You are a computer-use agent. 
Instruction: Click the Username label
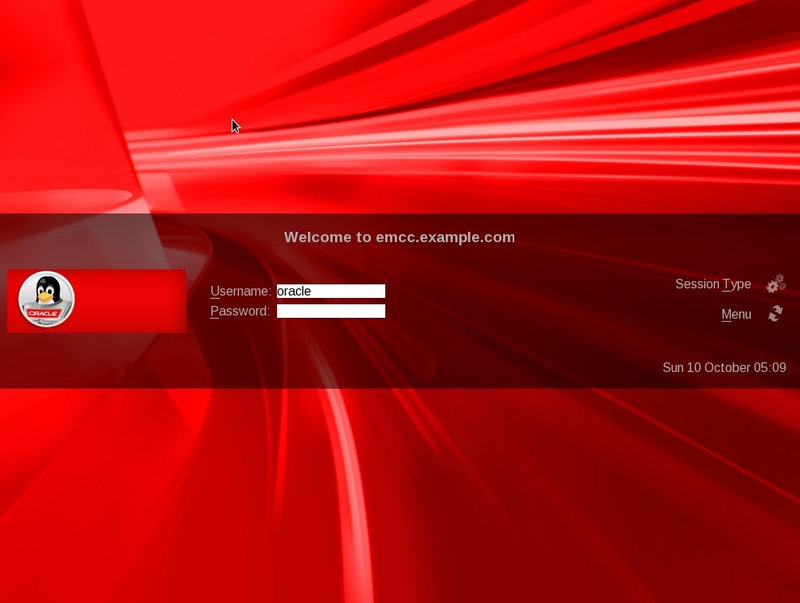click(239, 292)
